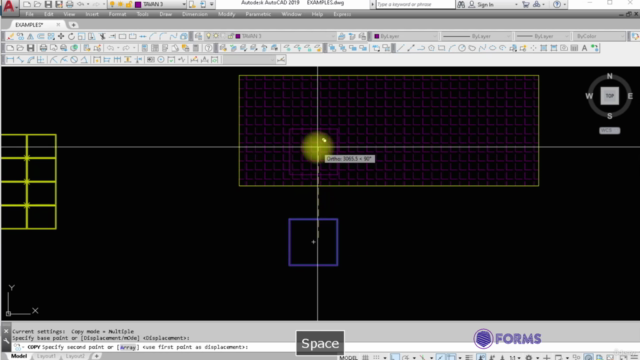Select the Linear dimension tool
This screenshot has width=640, height=360.
10,60
